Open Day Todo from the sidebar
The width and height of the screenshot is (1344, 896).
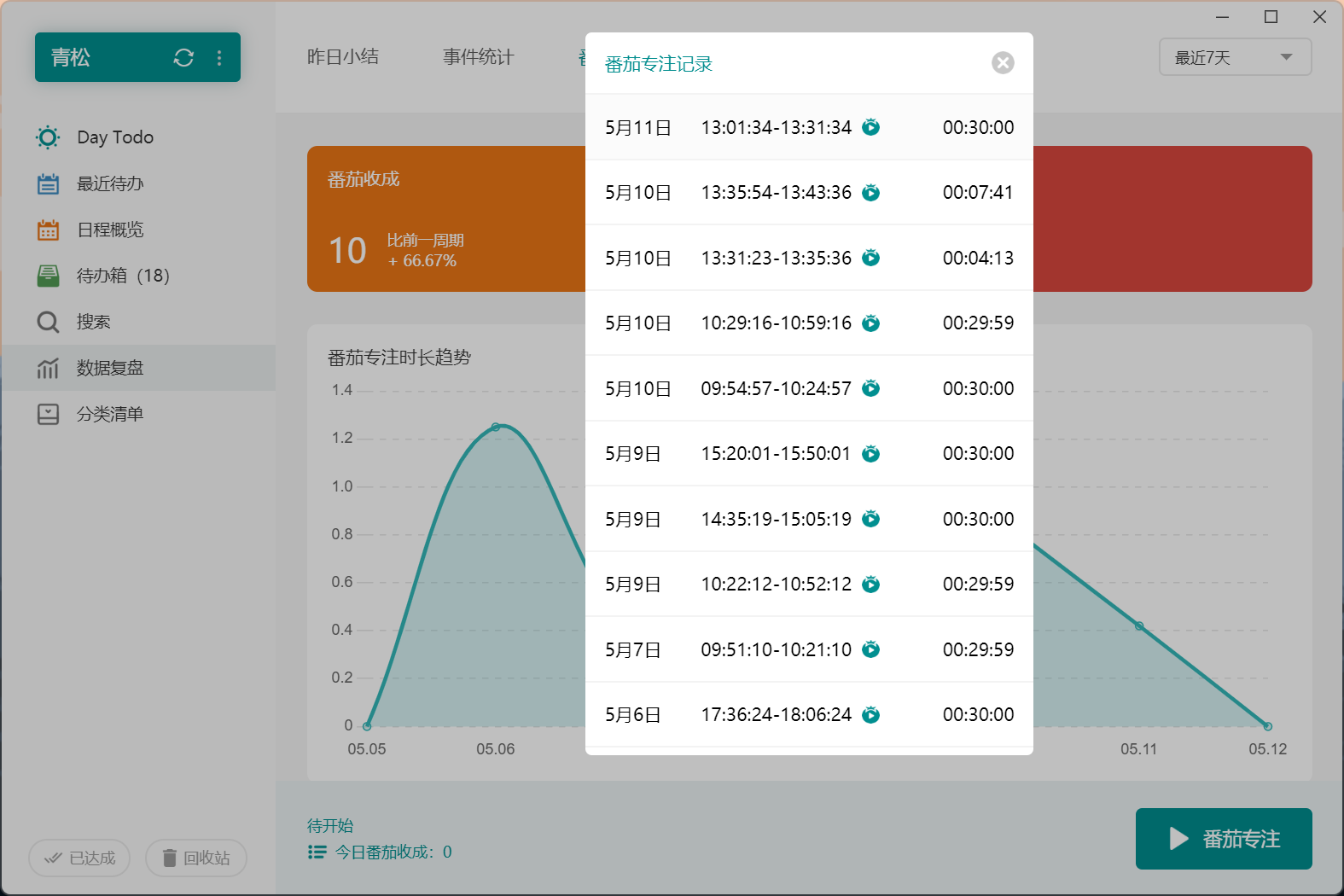point(138,137)
